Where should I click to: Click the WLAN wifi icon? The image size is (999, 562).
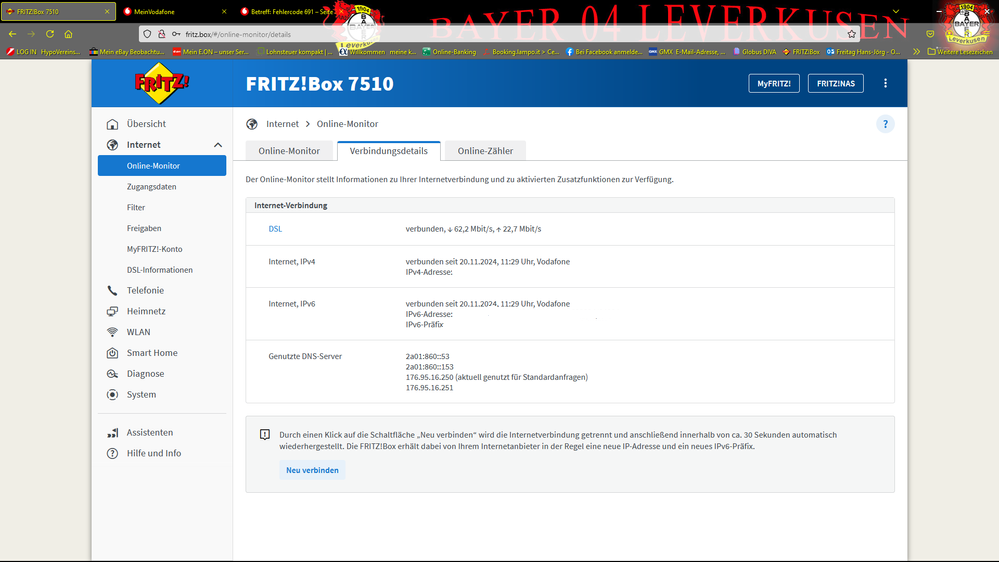coord(113,332)
